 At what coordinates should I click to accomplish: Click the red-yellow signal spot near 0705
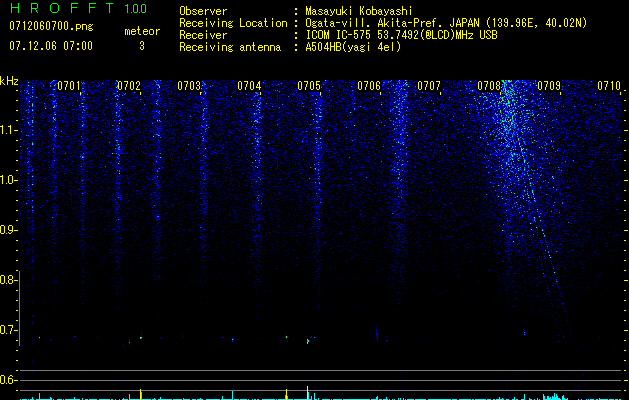point(308,341)
